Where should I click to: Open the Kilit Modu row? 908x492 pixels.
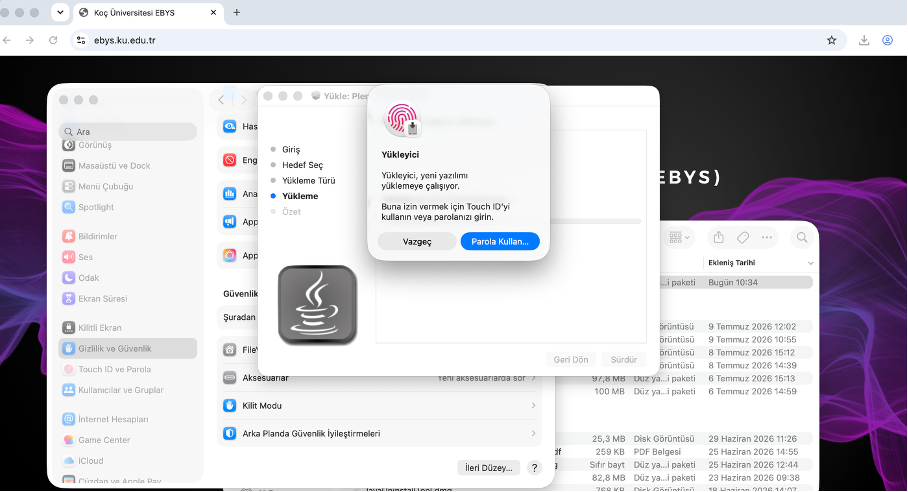click(x=379, y=406)
